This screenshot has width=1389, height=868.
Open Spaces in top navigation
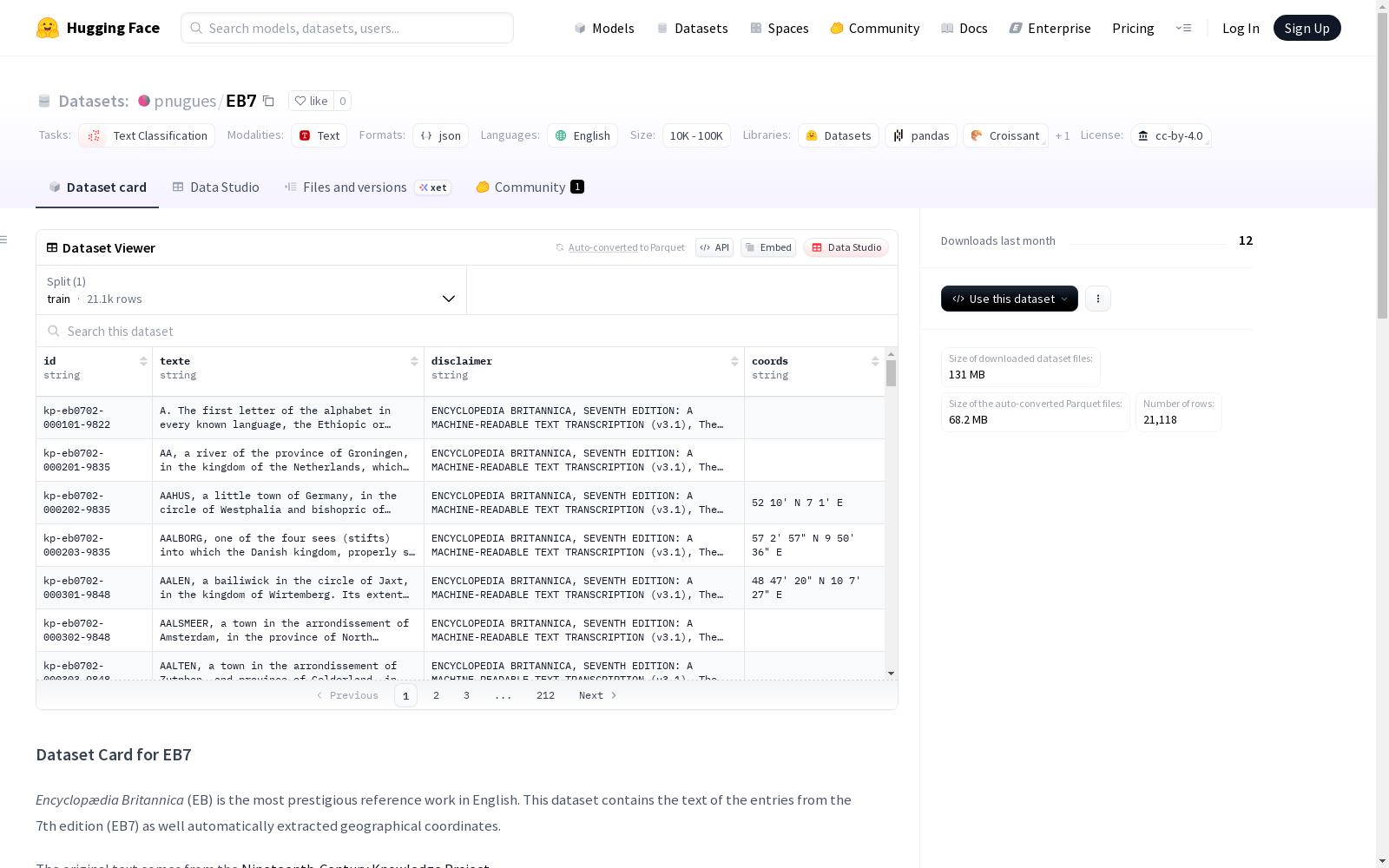pyautogui.click(x=780, y=28)
